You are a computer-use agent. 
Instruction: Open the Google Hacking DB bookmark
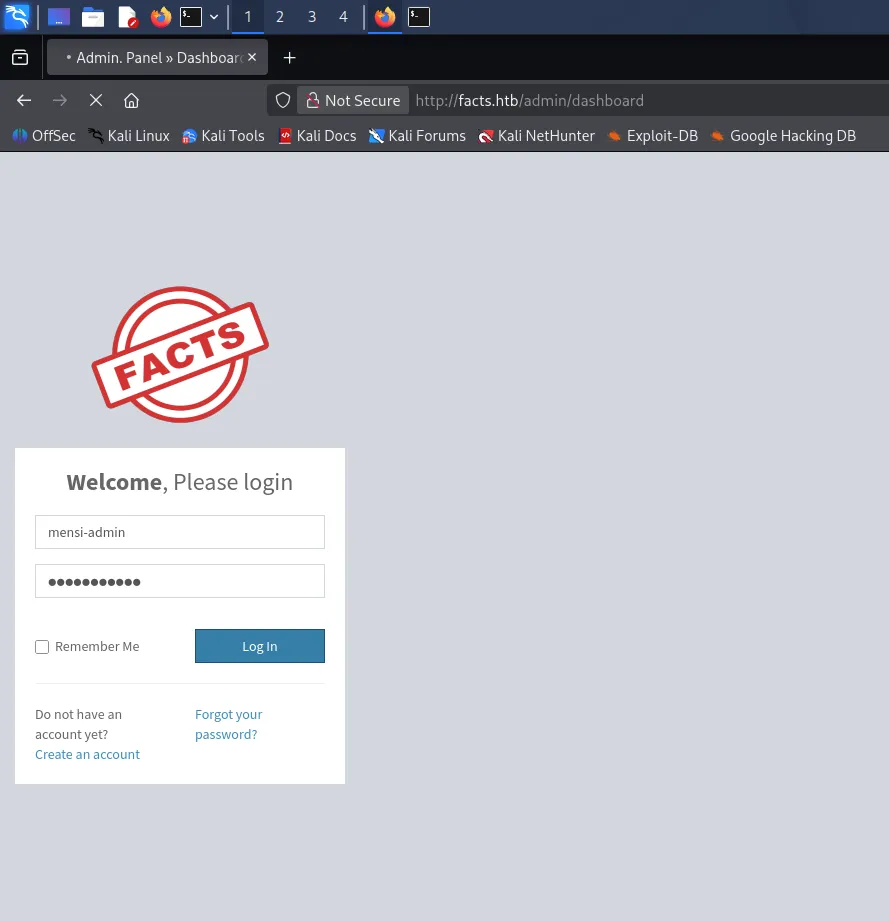[x=783, y=136]
